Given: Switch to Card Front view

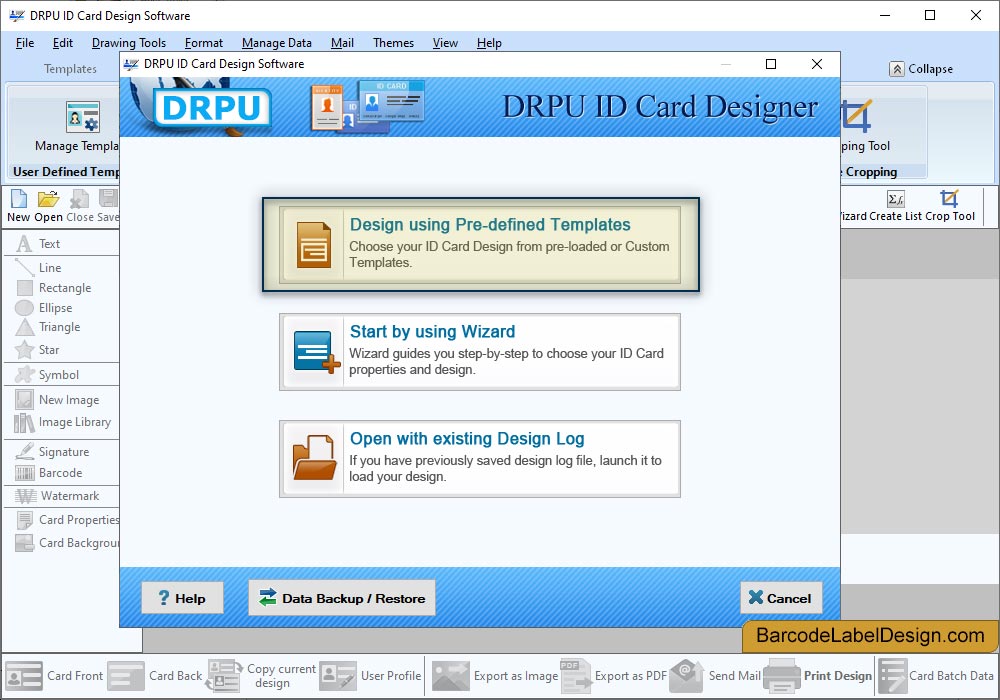Looking at the screenshot, I should point(54,676).
